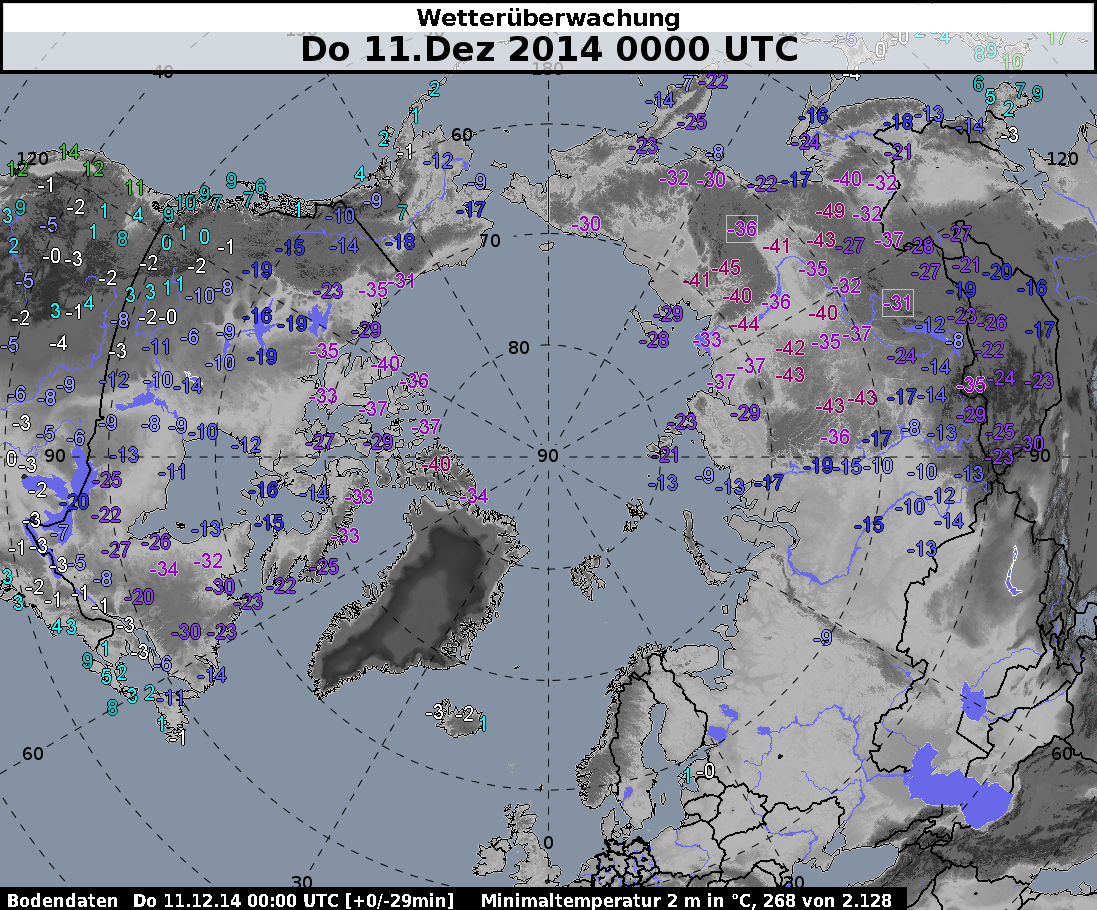Screen dimensions: 1097x910
Task: Click the boxed -31 station value
Action: [897, 303]
